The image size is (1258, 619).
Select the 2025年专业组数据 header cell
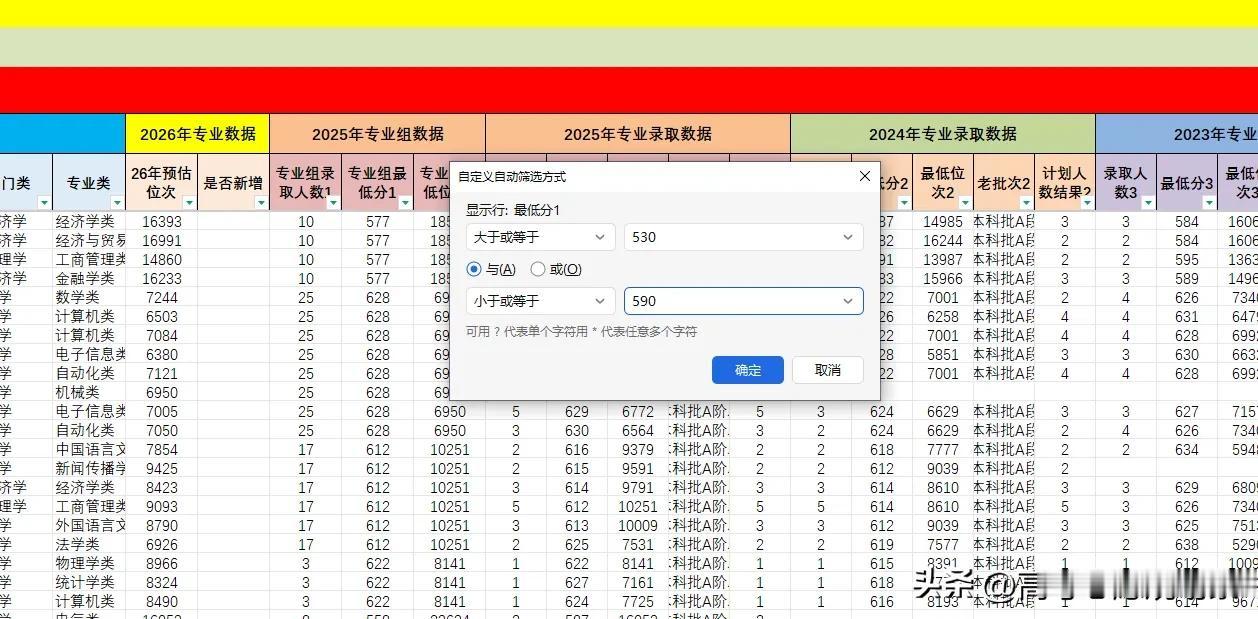coord(378,134)
